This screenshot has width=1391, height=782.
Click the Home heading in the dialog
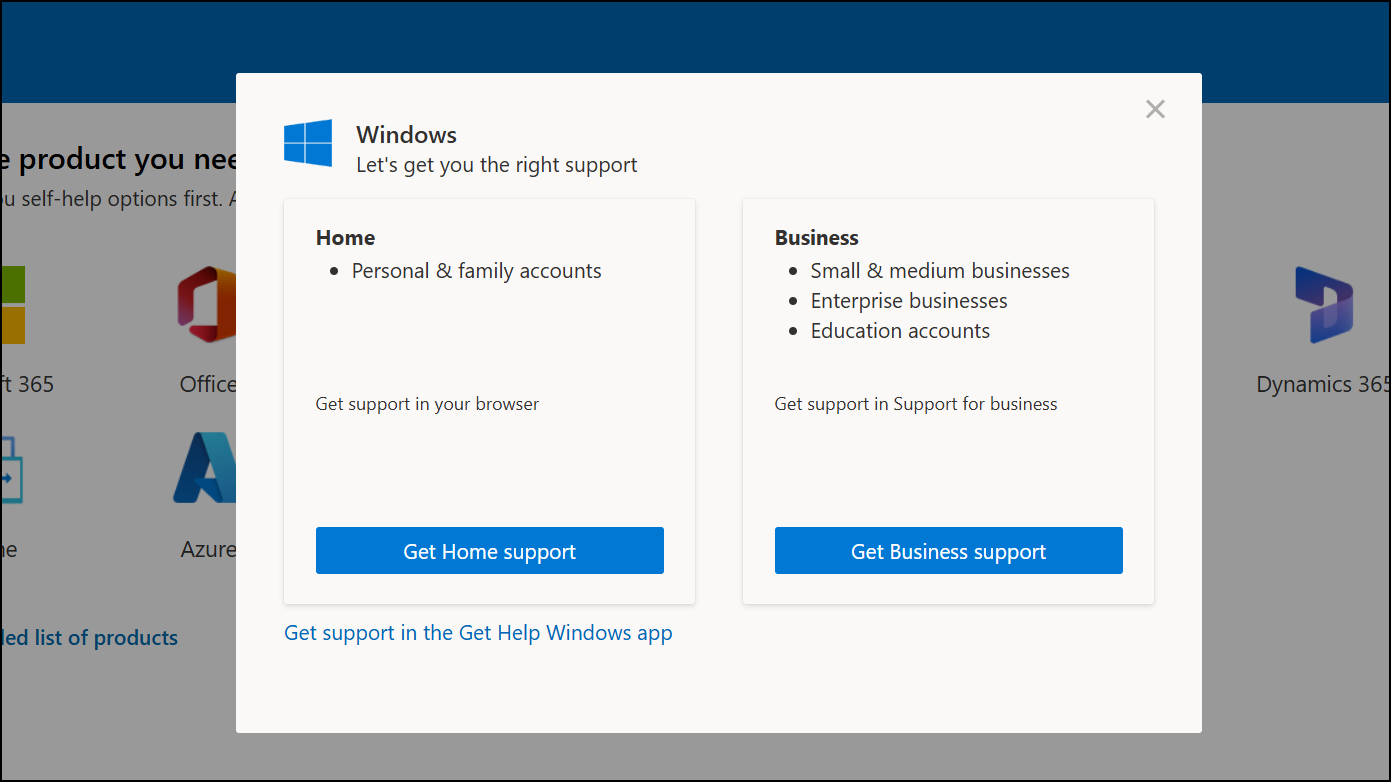[x=346, y=238]
